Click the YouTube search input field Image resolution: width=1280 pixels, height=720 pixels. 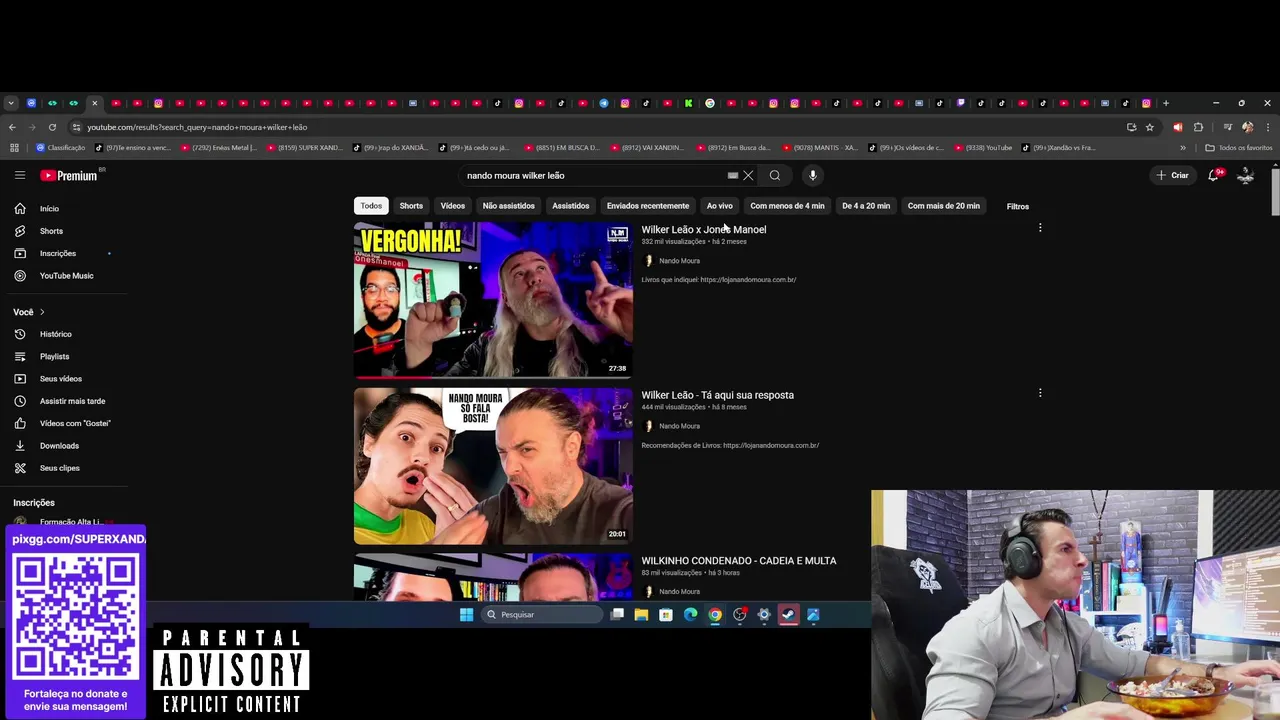594,175
